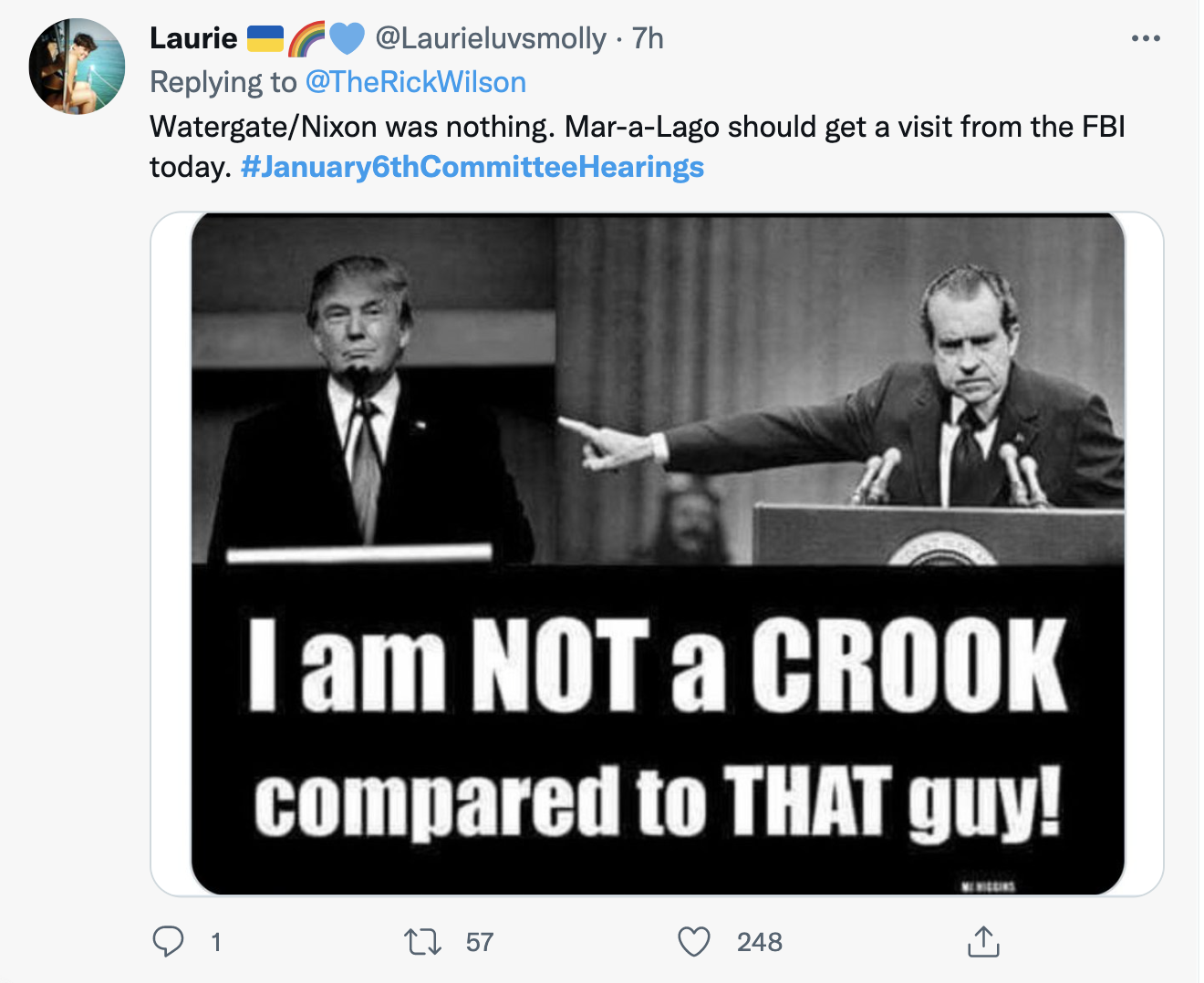The height and width of the screenshot is (983, 1204).
Task: Open the tweet options ellipsis menu
Action: (x=1146, y=36)
